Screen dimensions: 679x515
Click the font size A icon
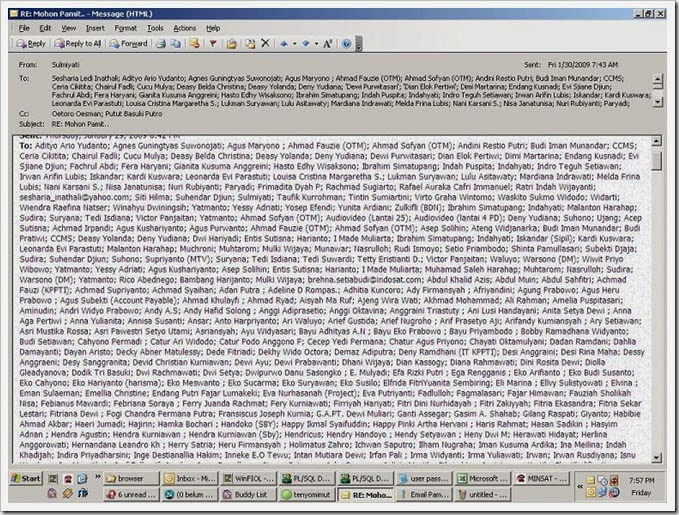pyautogui.click(x=328, y=43)
